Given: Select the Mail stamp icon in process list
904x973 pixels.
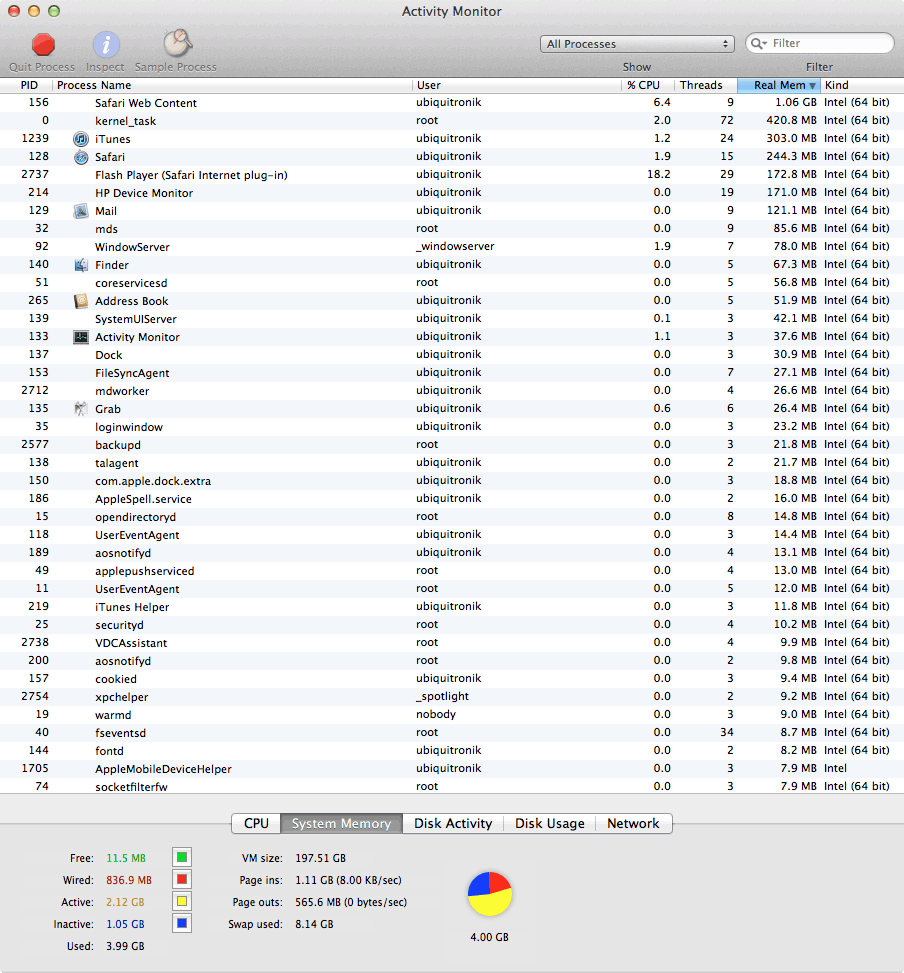Looking at the screenshot, I should pos(81,211).
